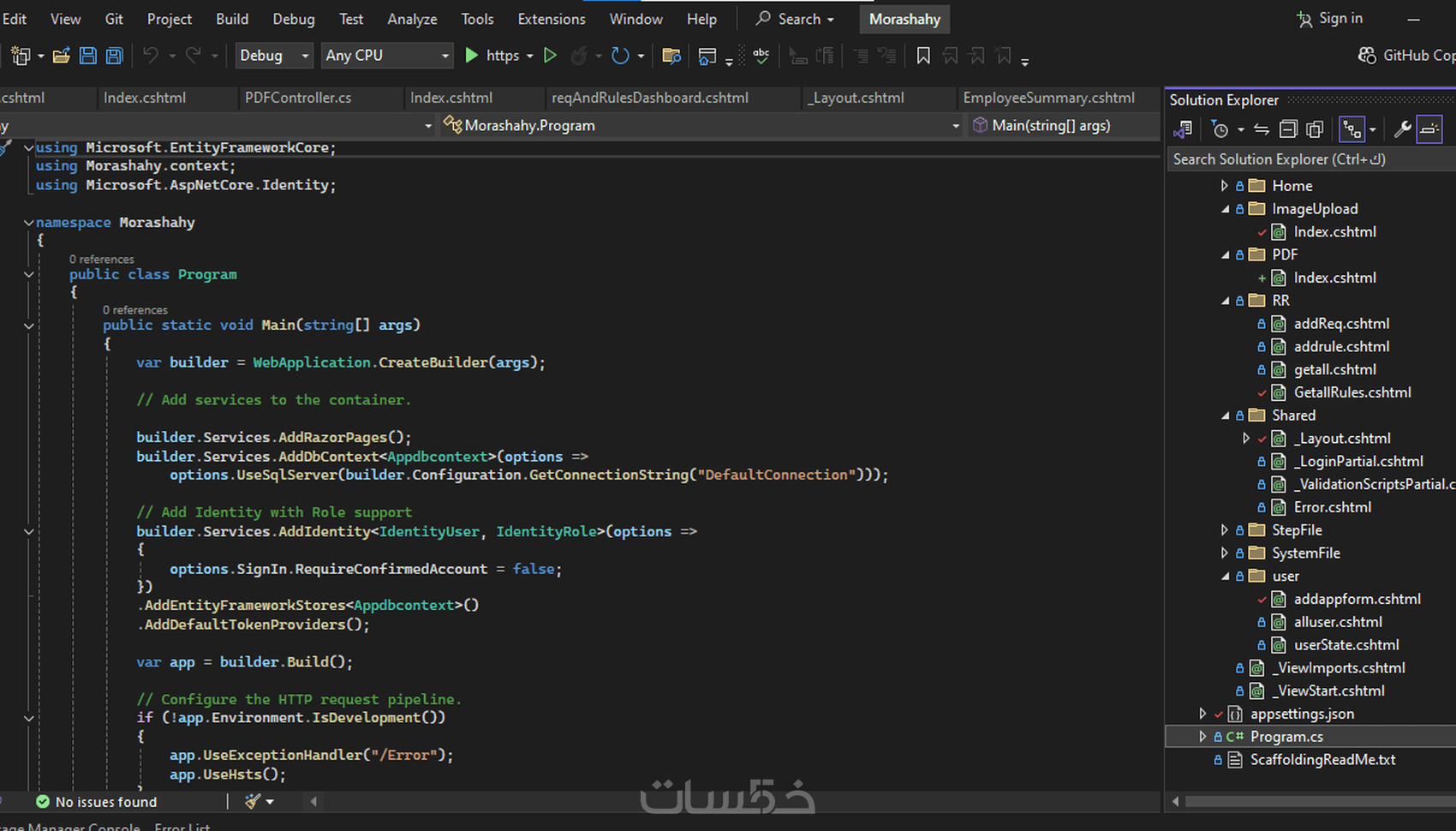
Task: Toggle a bookmark with the bookmark icon
Action: (923, 56)
